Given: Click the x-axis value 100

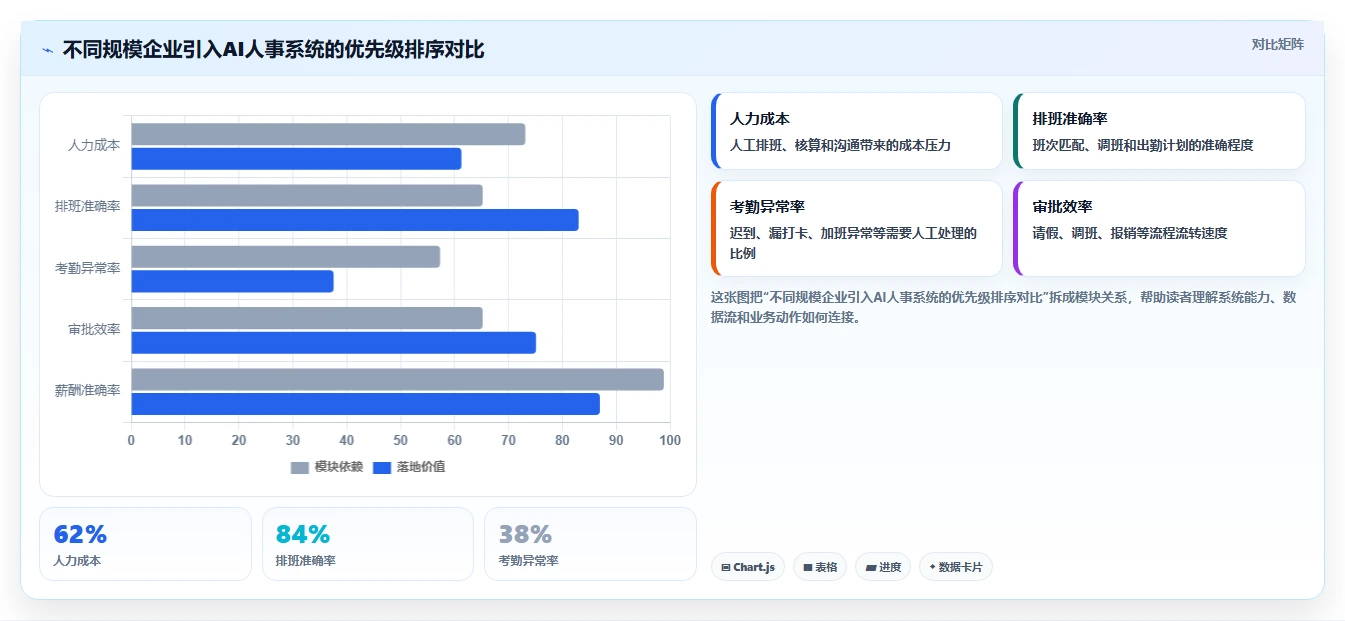Looking at the screenshot, I should tap(670, 440).
